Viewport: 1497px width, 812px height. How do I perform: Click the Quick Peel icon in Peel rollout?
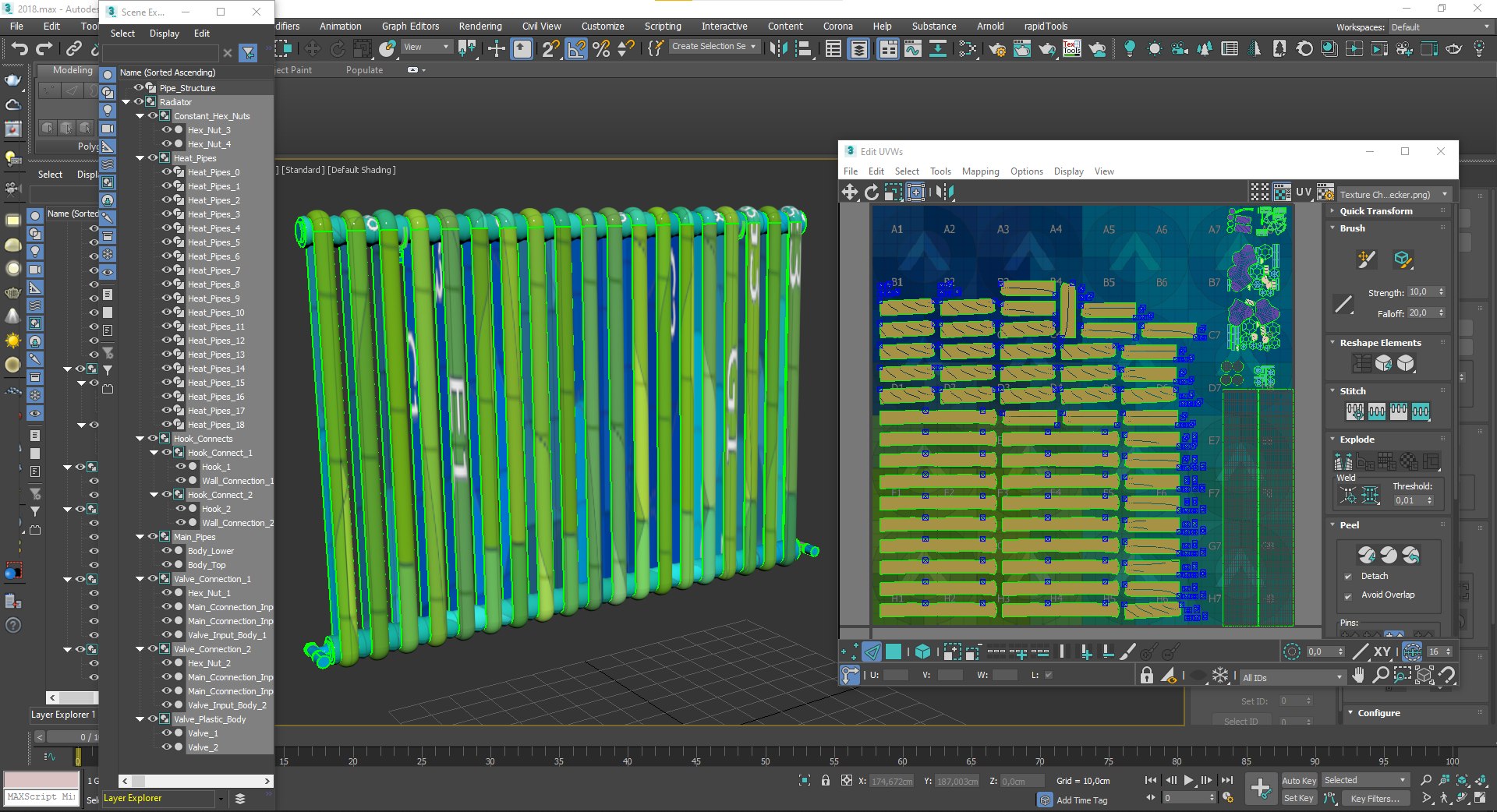[x=1366, y=555]
